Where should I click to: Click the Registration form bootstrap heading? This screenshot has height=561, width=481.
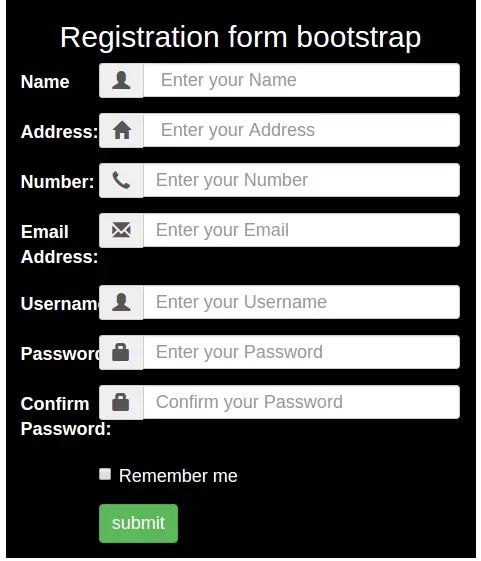click(240, 37)
